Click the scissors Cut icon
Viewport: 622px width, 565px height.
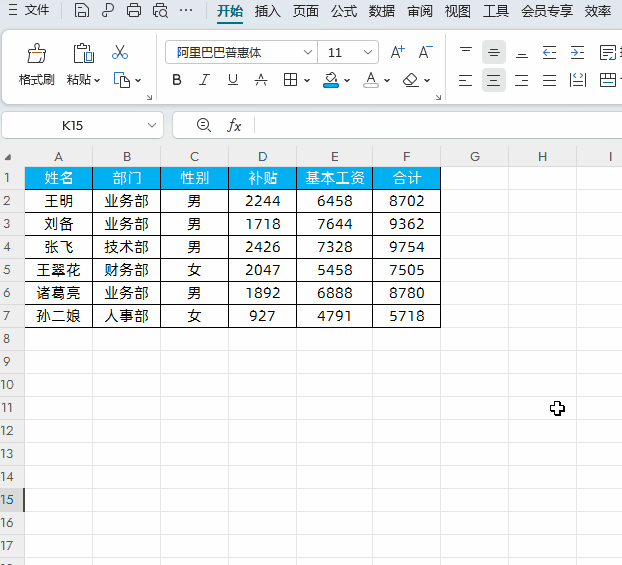(x=120, y=53)
